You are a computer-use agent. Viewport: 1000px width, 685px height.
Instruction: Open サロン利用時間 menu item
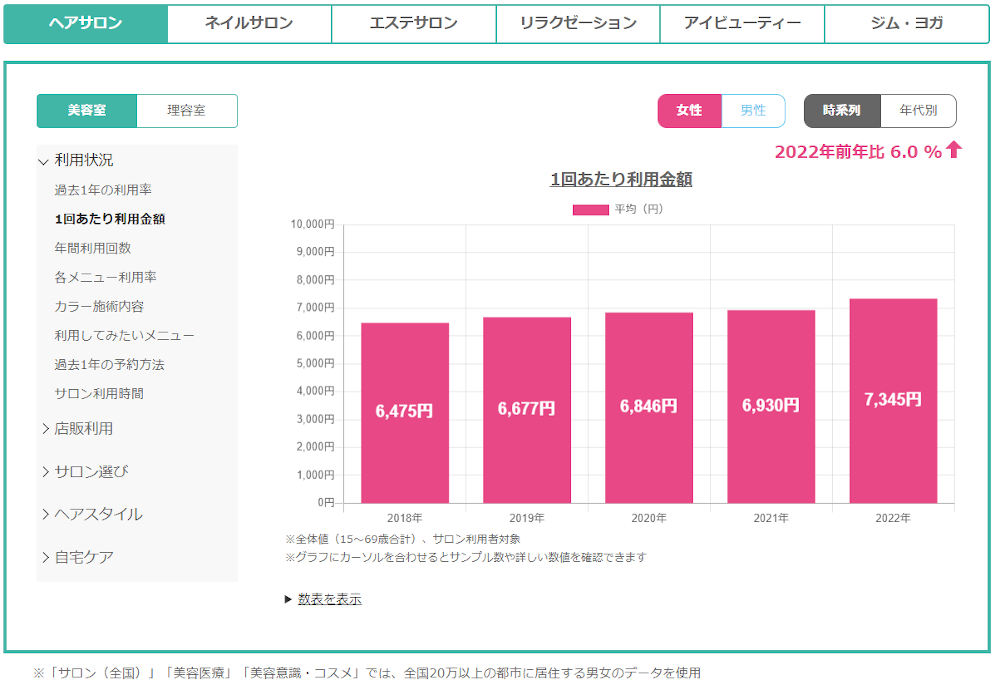coord(99,394)
